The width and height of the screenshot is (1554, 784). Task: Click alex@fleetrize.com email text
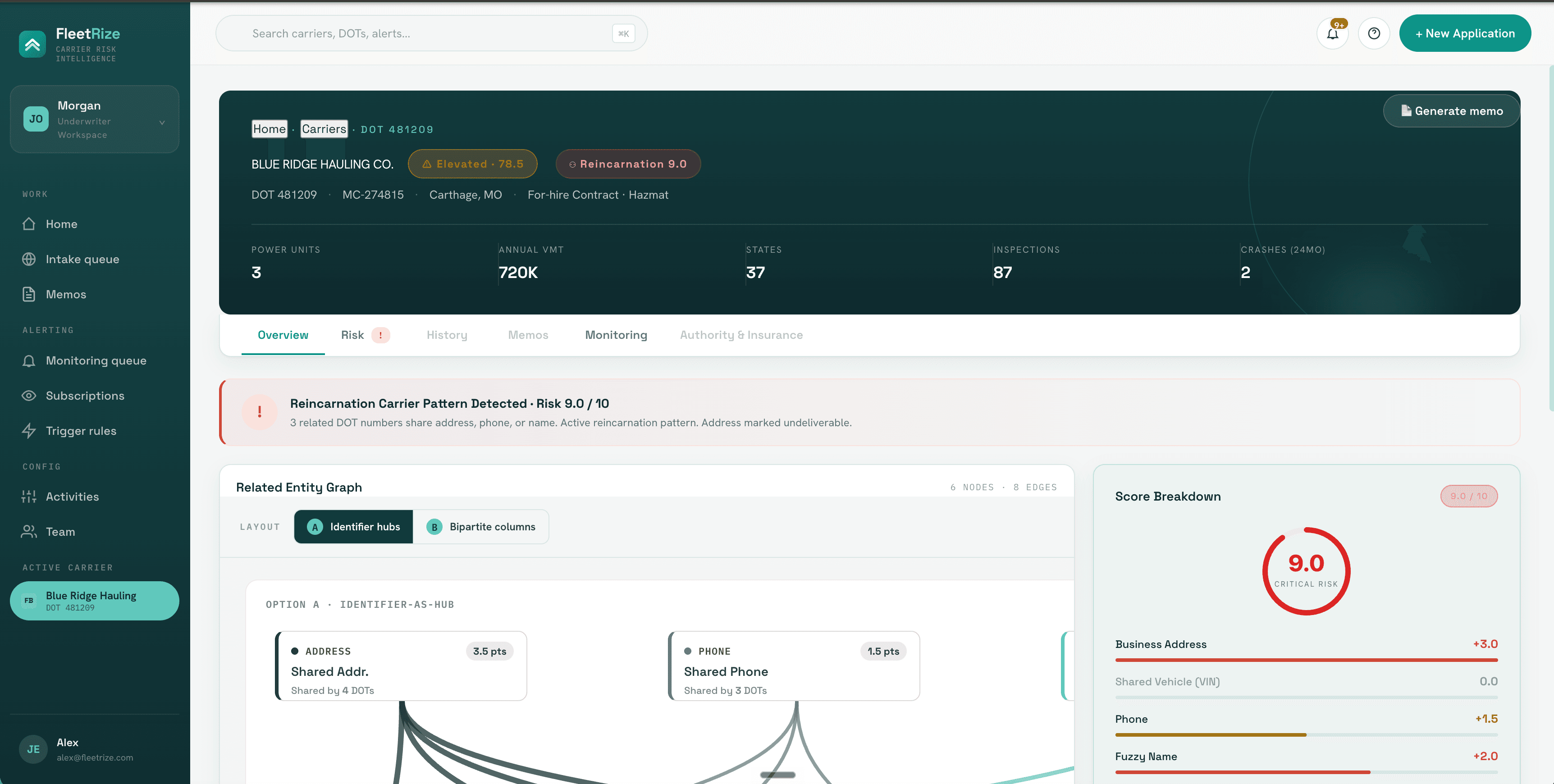pos(95,758)
